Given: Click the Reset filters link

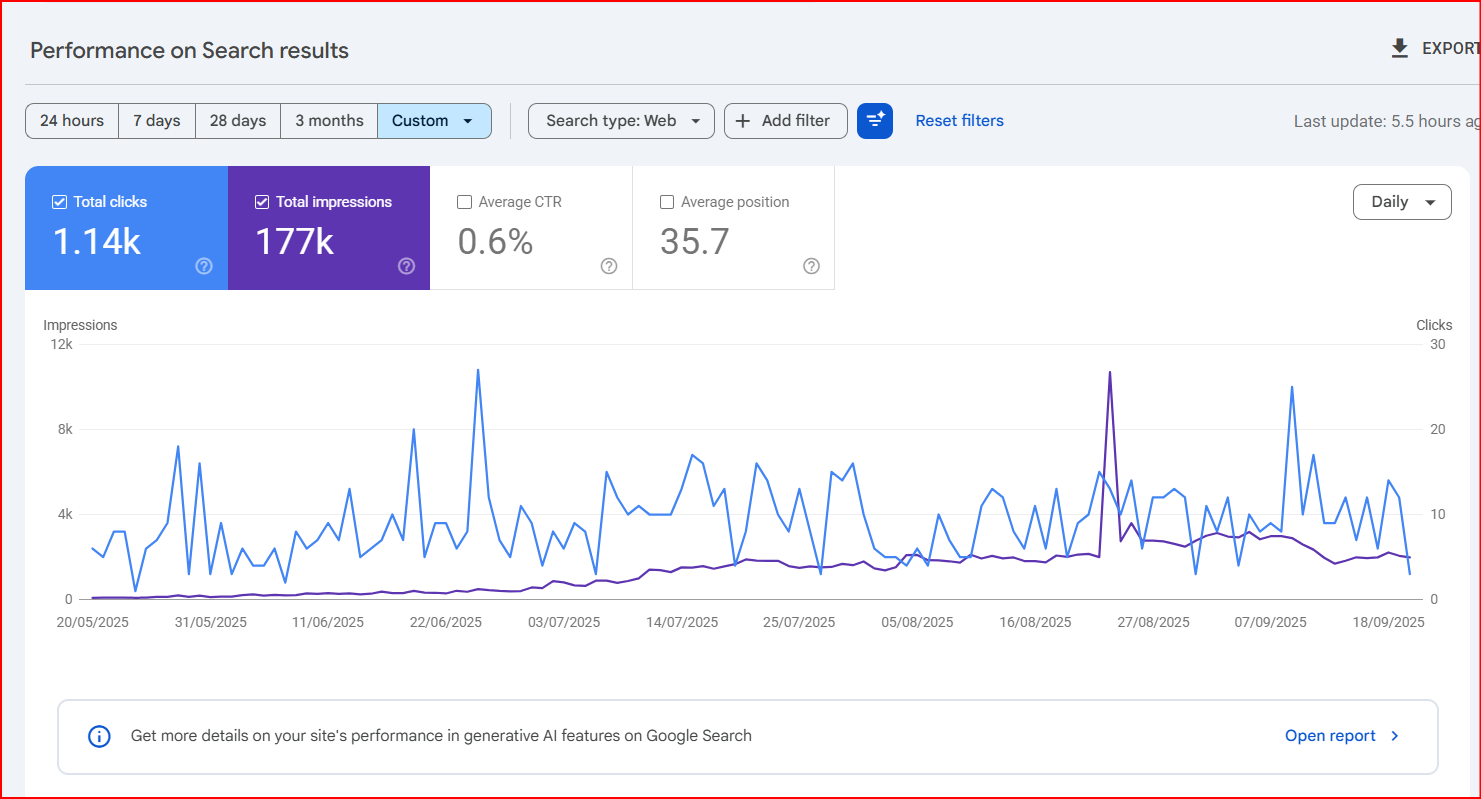Looking at the screenshot, I should tap(960, 121).
